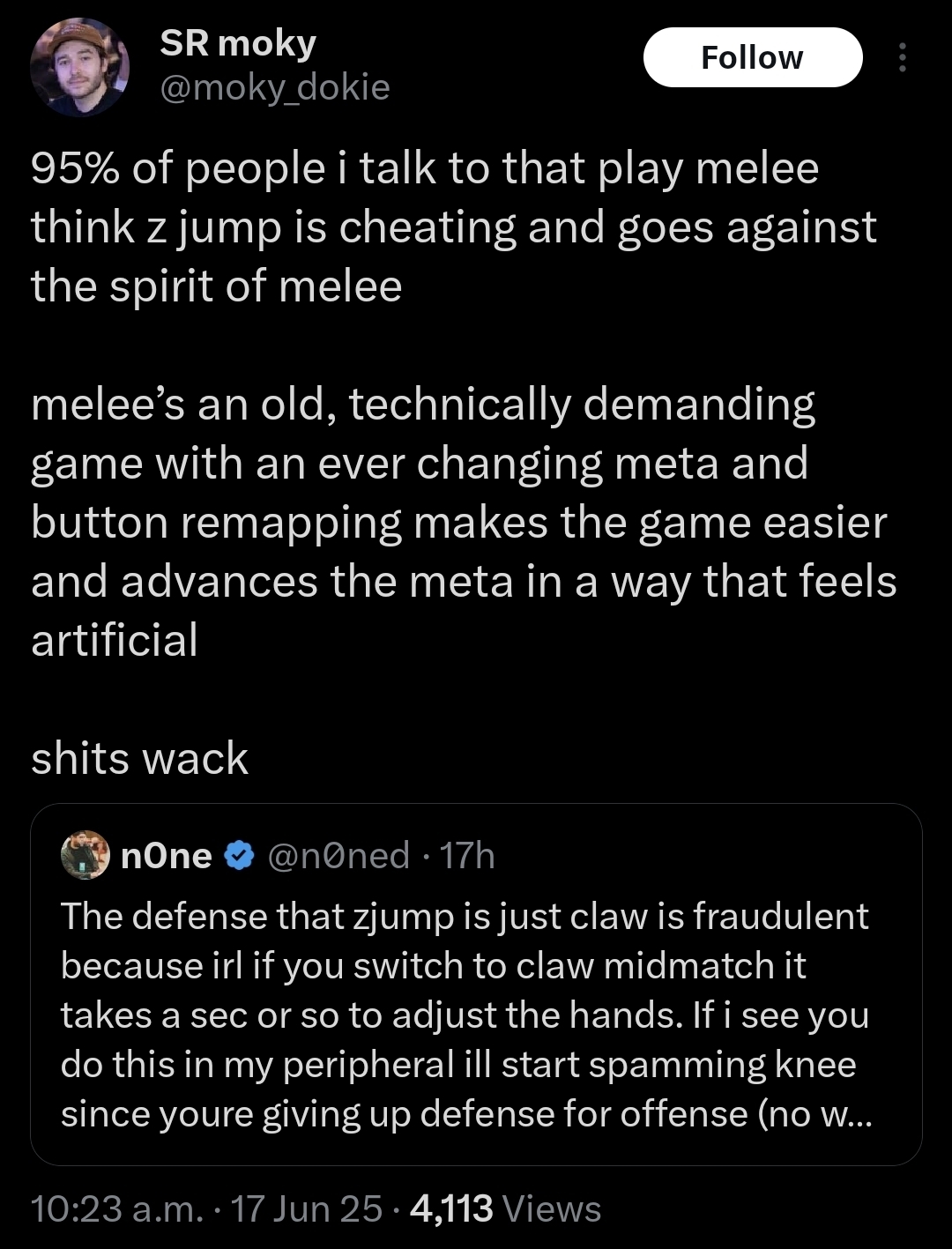This screenshot has width=952, height=1249.
Task: Select main tweet text starting with 95%
Action: pos(454,227)
